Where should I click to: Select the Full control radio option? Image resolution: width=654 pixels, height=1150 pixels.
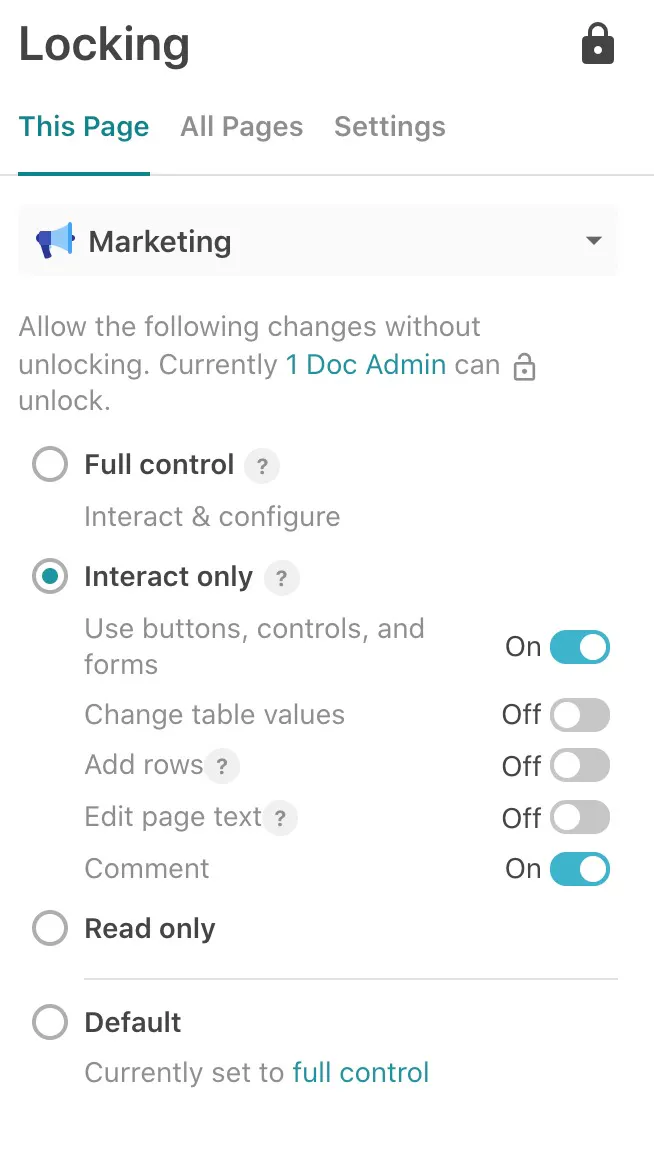point(50,465)
